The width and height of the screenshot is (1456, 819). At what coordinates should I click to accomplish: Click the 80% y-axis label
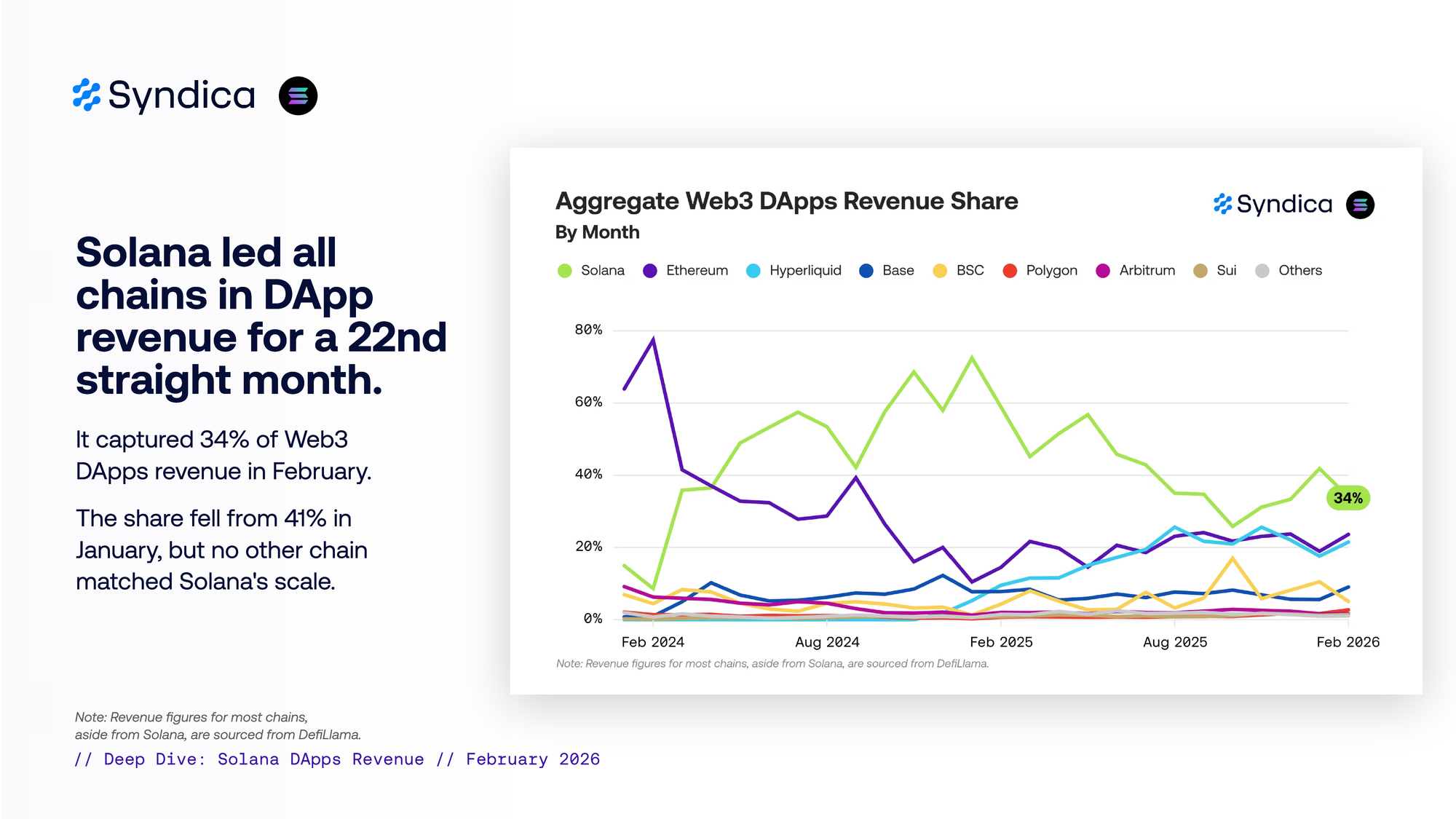pyautogui.click(x=588, y=330)
